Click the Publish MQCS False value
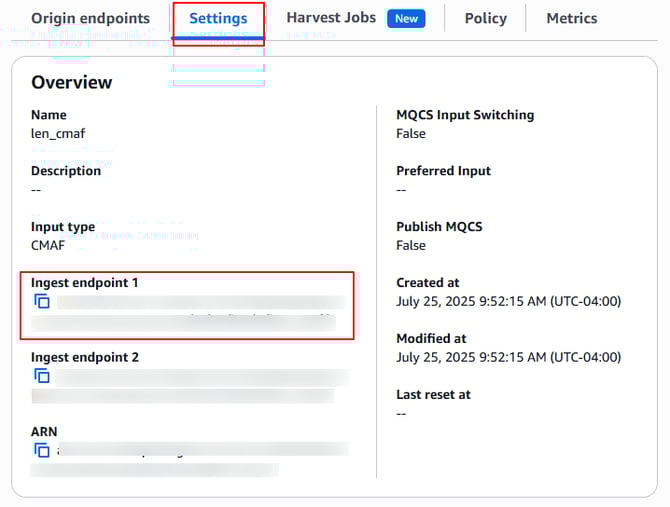 [410, 245]
